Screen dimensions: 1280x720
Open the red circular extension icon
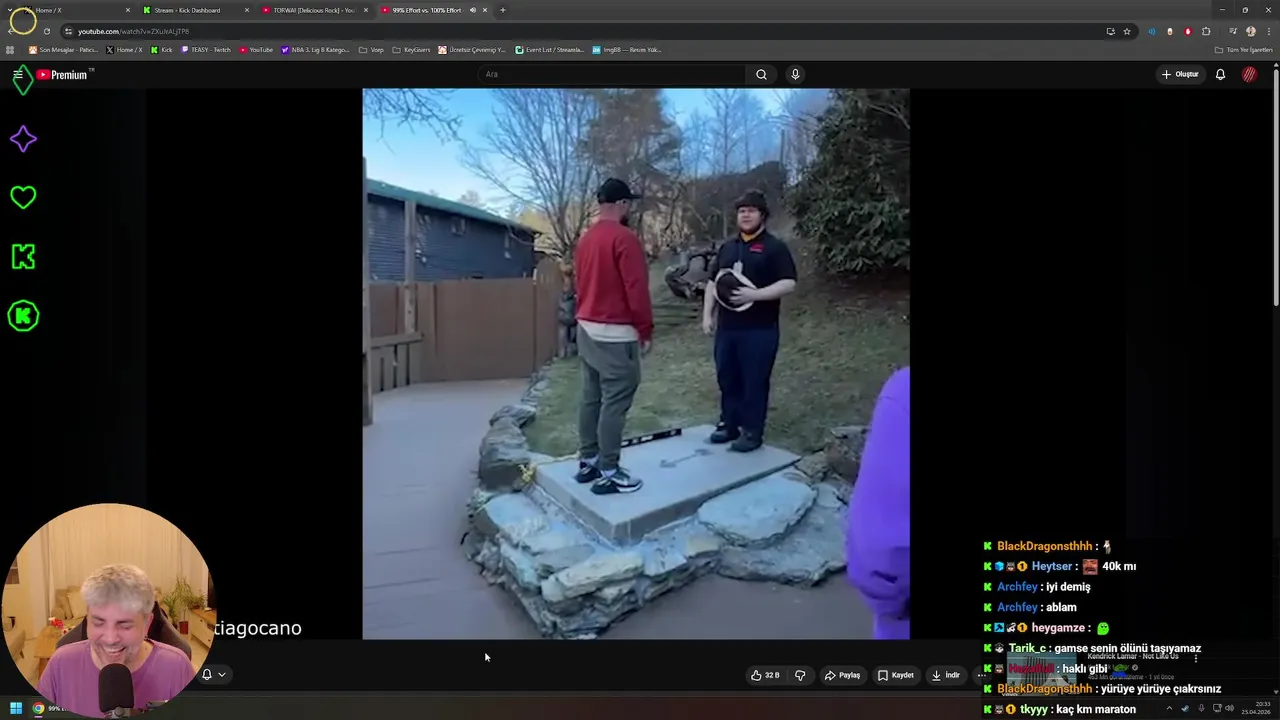click(1188, 31)
